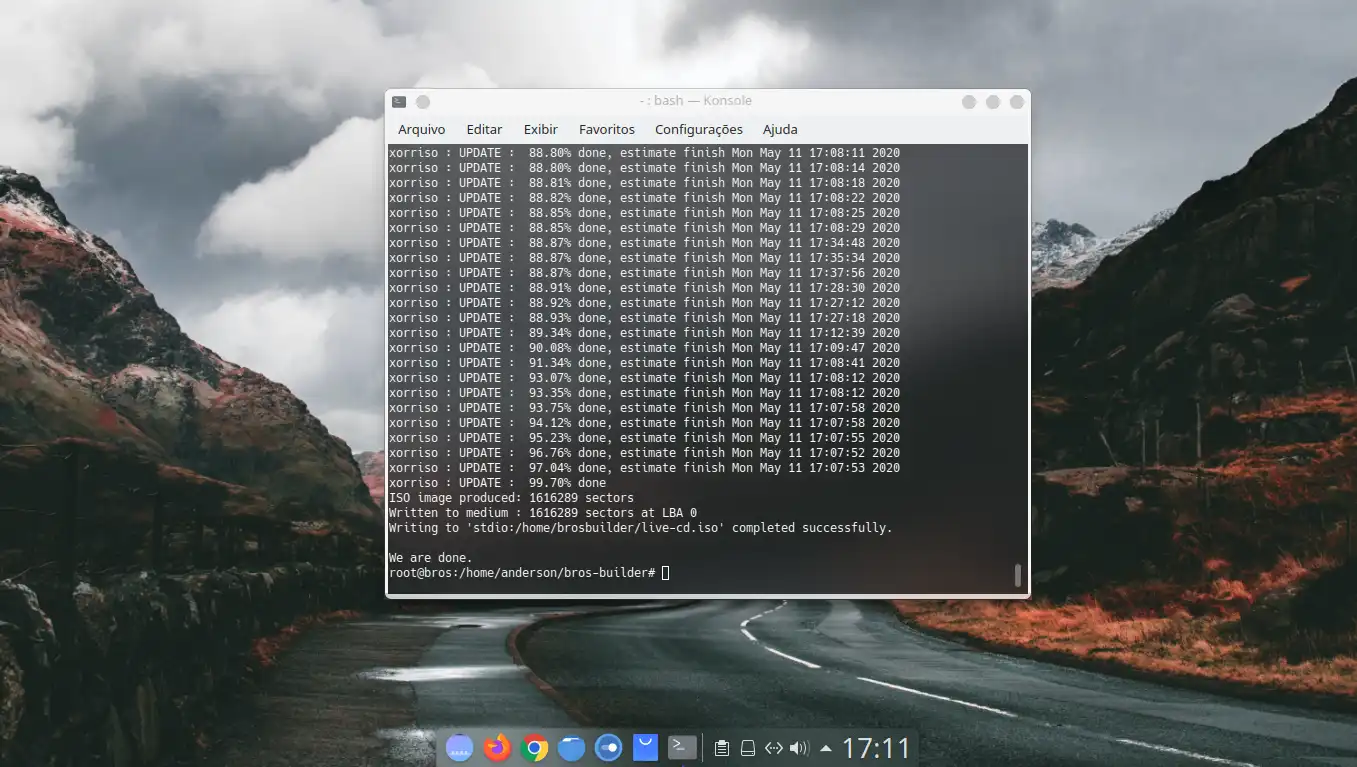The width and height of the screenshot is (1357, 767).
Task: Click the line with estimate 17:08:11
Action: 644,153
